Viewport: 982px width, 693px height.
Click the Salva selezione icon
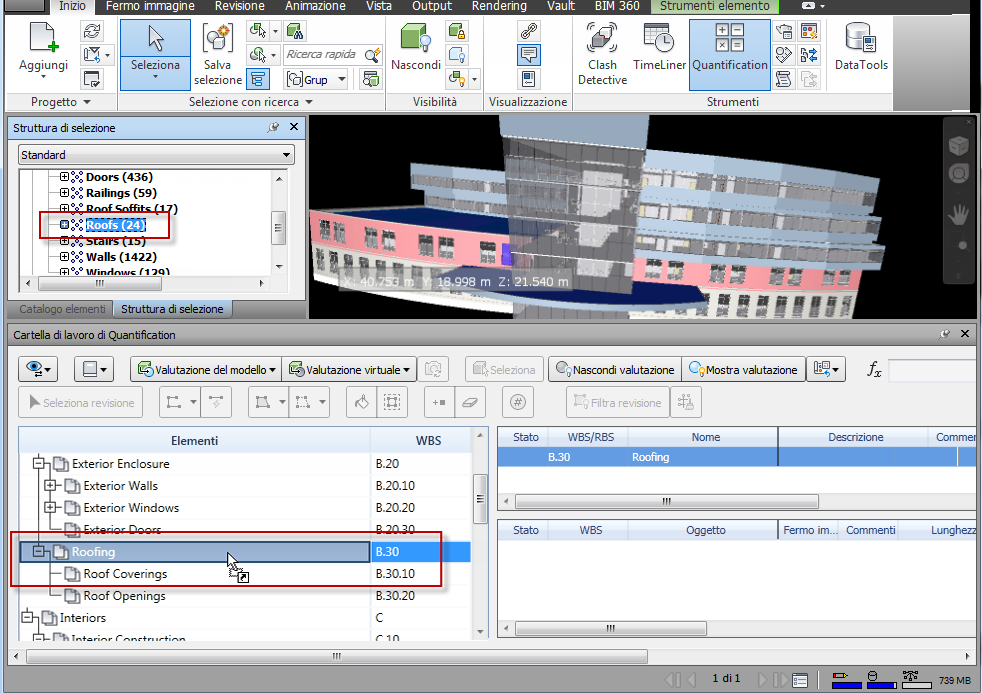click(x=217, y=38)
